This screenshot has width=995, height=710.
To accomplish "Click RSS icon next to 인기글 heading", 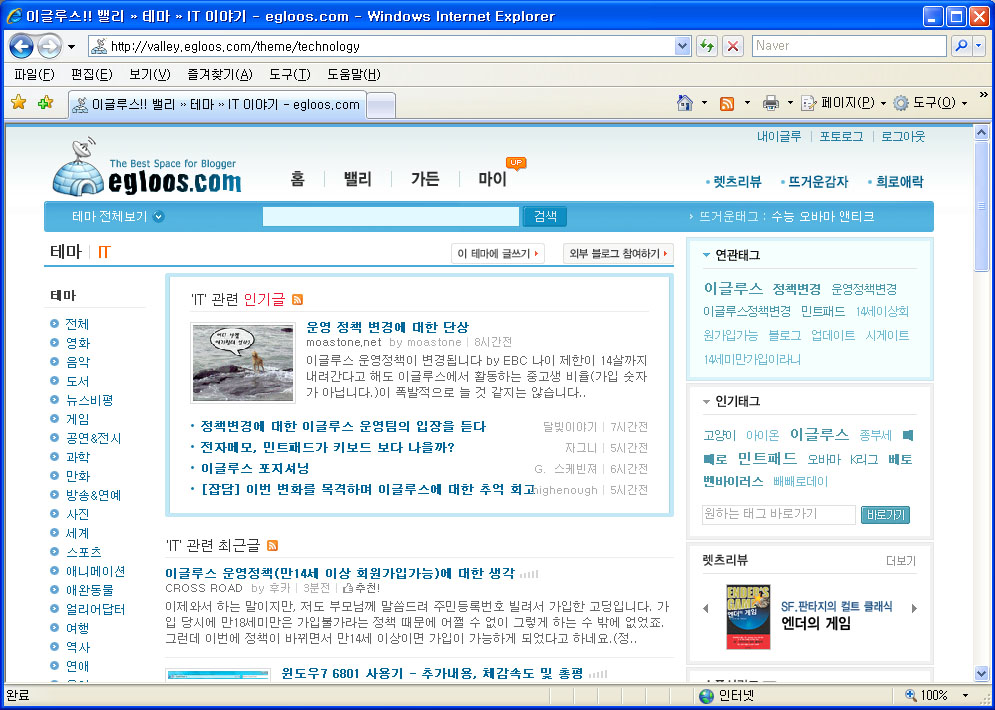I will 297,299.
